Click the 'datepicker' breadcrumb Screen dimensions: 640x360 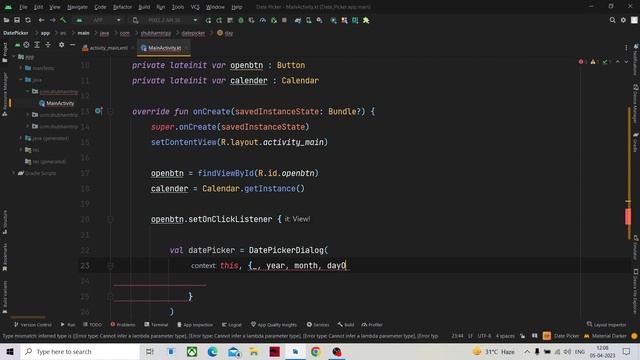coord(193,33)
